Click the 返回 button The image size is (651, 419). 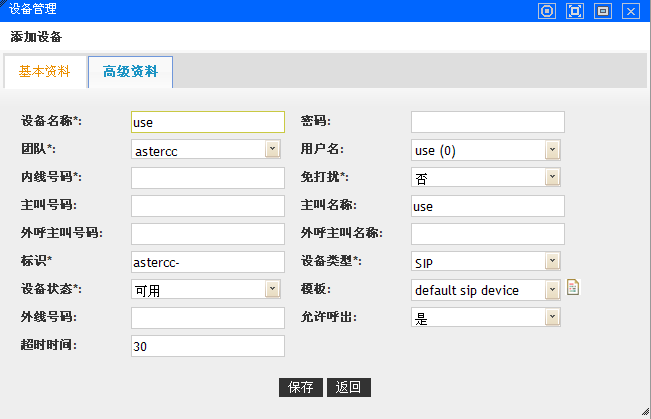coord(348,387)
